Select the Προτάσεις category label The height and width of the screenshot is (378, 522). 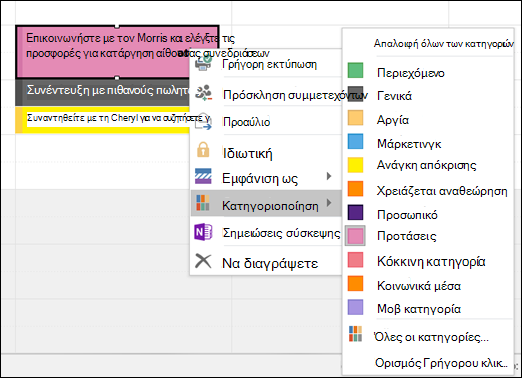[407, 236]
